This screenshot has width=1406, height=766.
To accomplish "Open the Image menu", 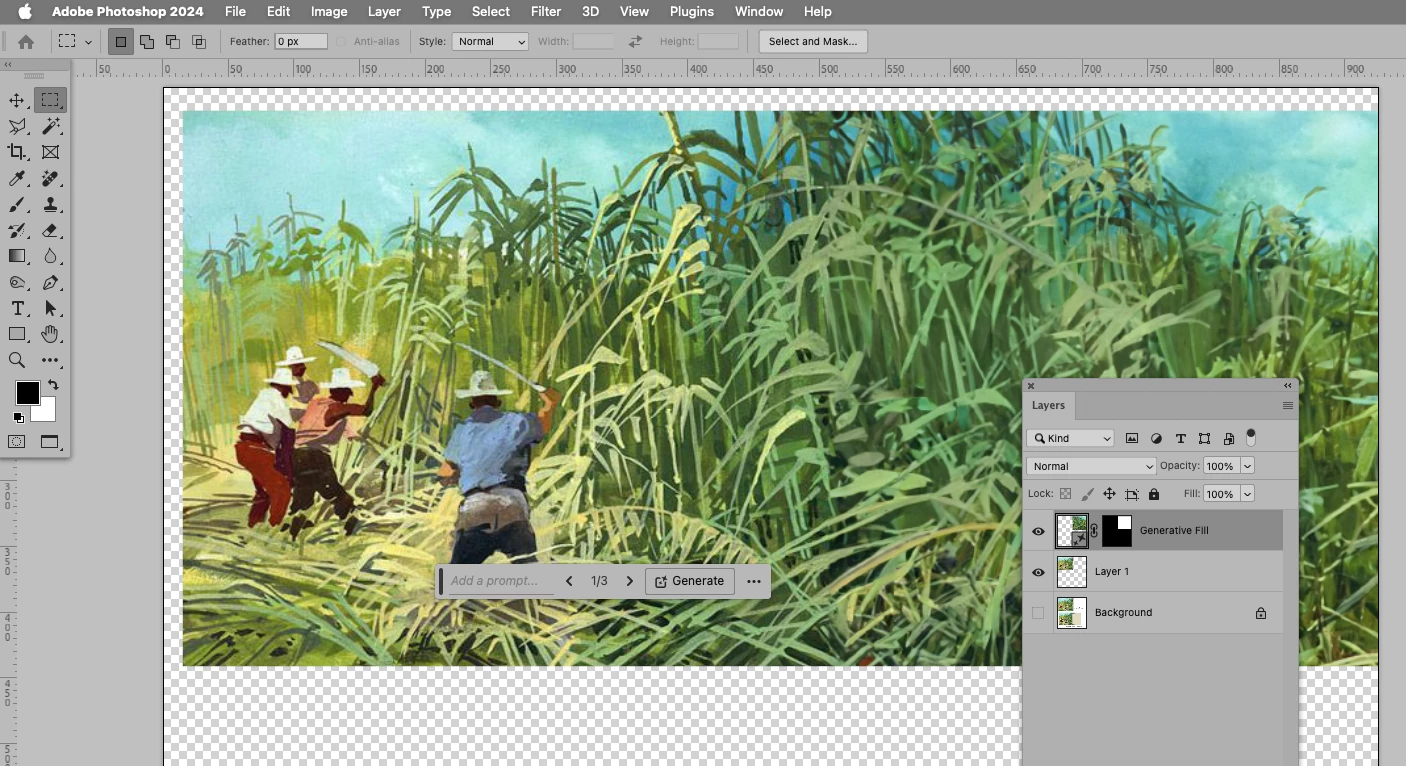I will coord(329,11).
